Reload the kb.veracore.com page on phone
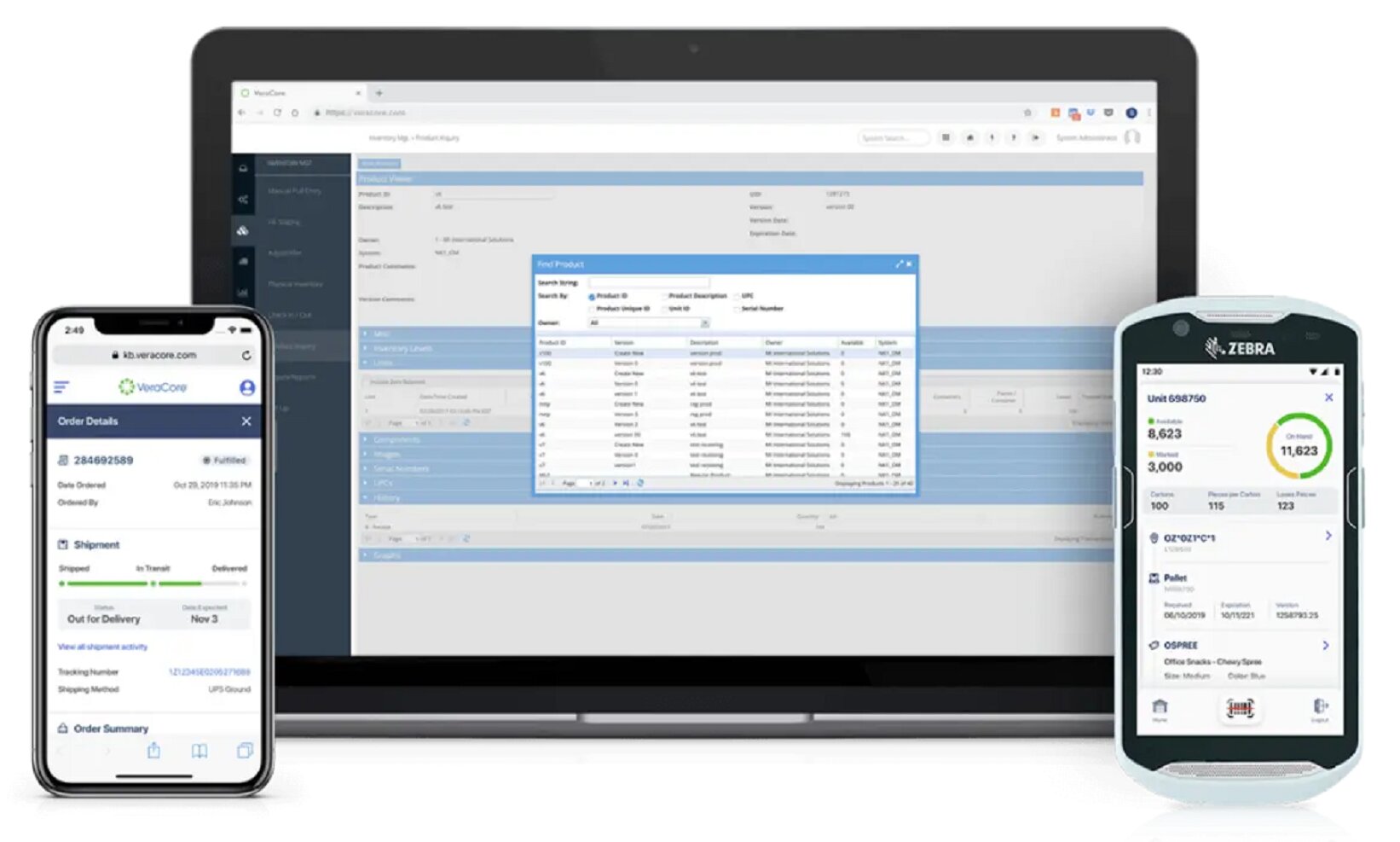Screen dimensions: 1400x842 point(246,355)
